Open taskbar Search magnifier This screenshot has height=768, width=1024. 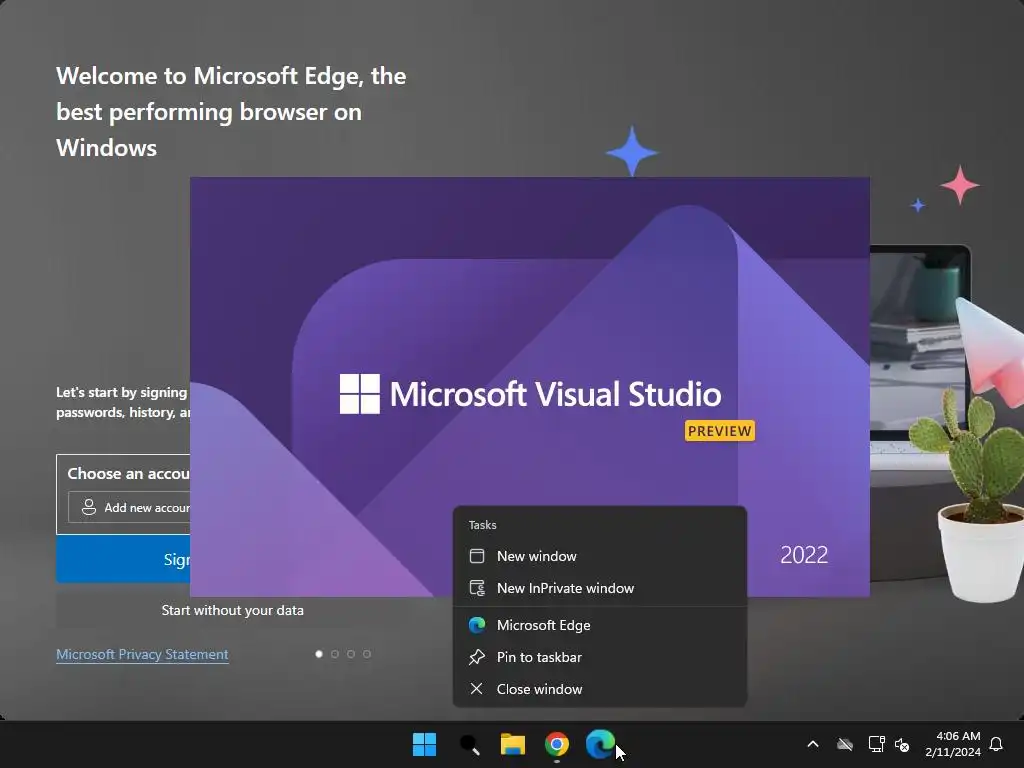pyautogui.click(x=470, y=744)
